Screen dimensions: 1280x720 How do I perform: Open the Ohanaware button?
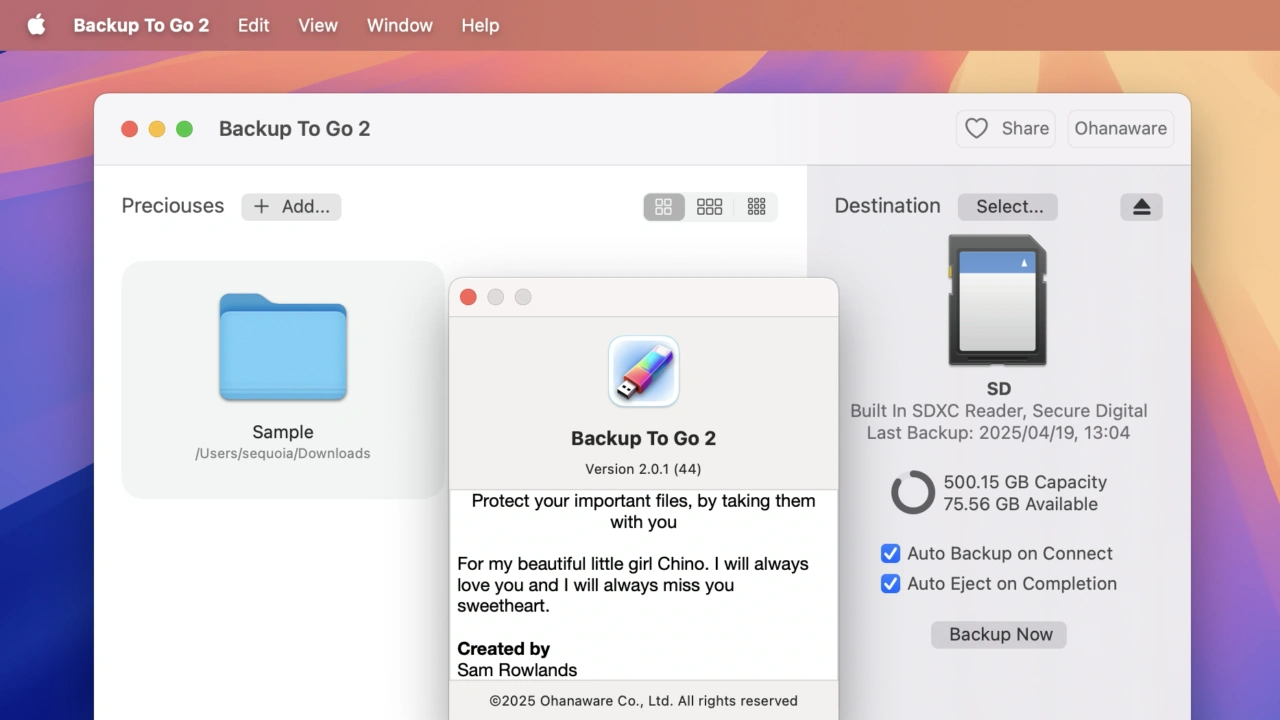click(x=1120, y=128)
